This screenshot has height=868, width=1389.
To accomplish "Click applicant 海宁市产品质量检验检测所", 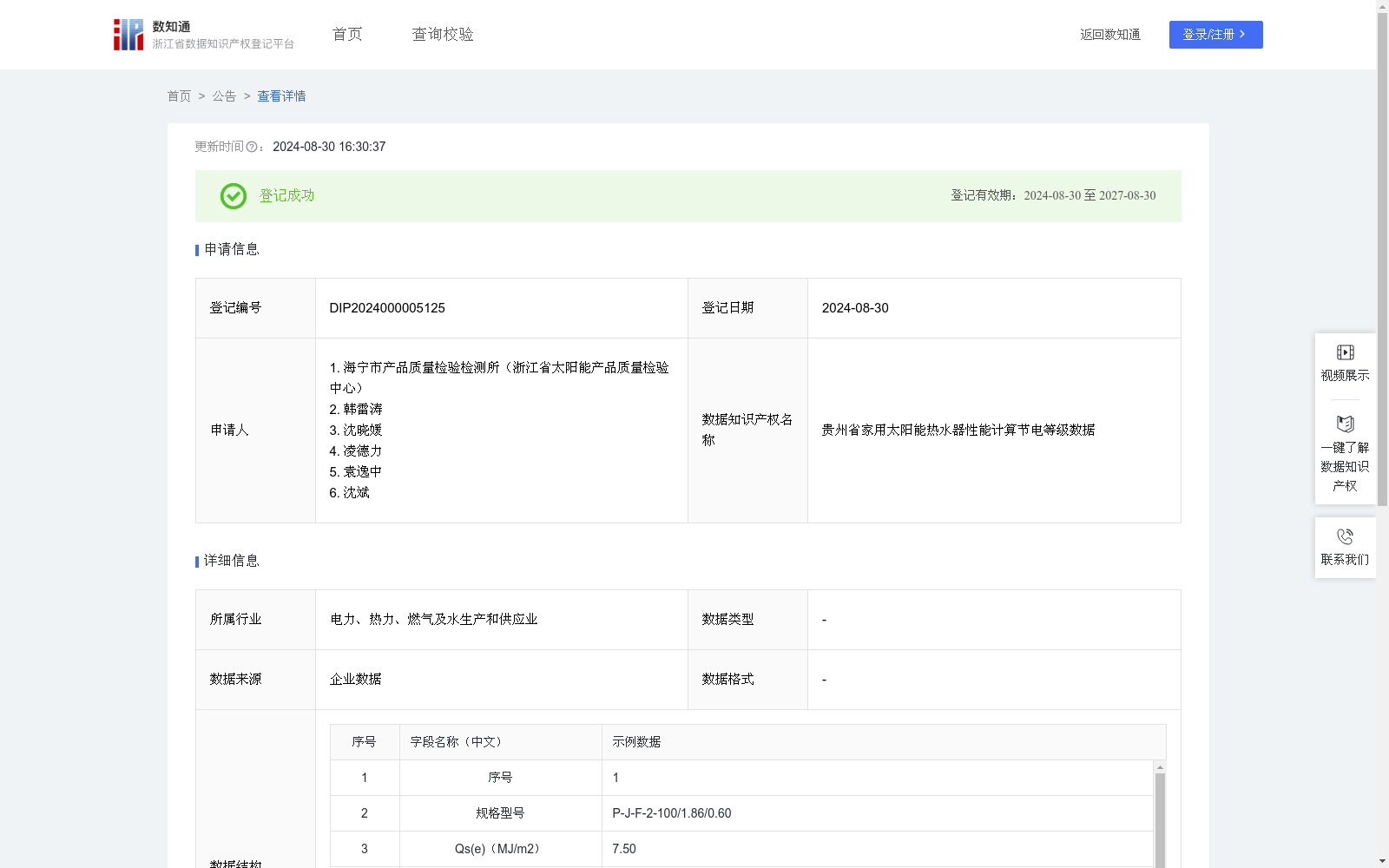I will pyautogui.click(x=499, y=378).
